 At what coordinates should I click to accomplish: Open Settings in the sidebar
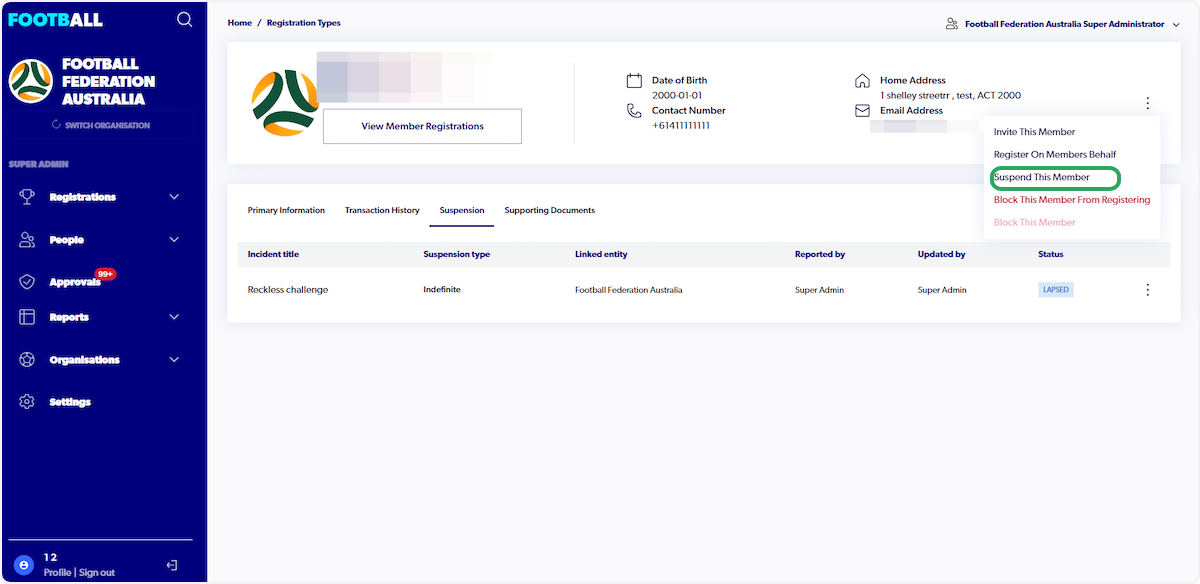(70, 402)
